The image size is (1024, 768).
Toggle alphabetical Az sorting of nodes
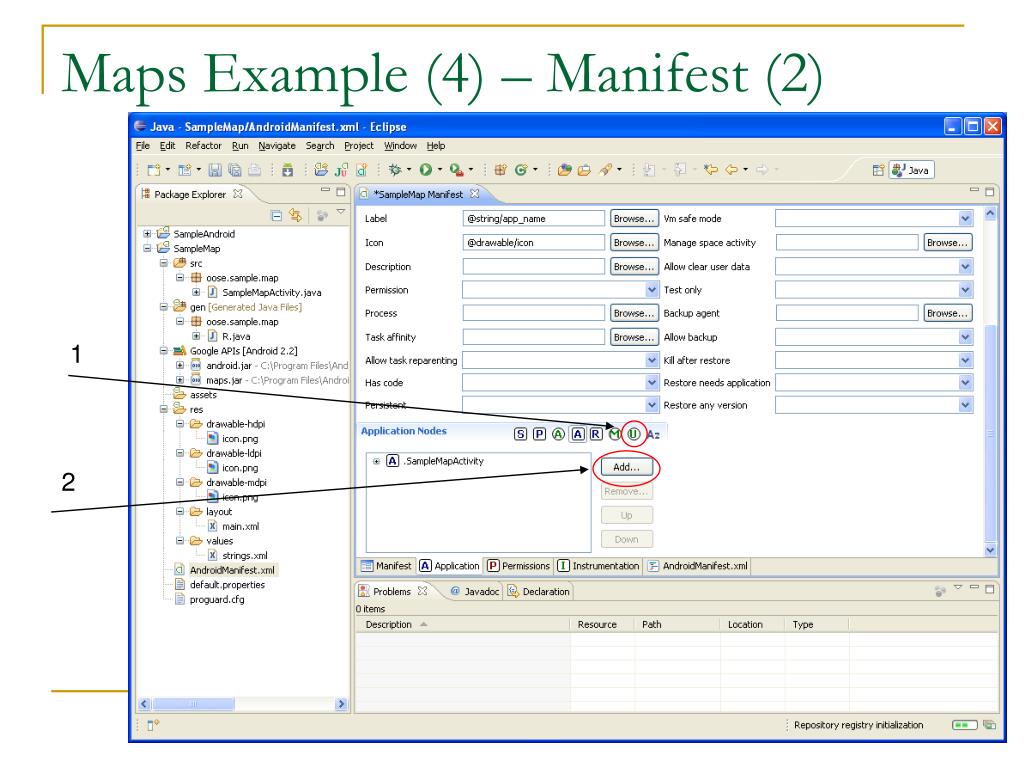pyautogui.click(x=653, y=434)
